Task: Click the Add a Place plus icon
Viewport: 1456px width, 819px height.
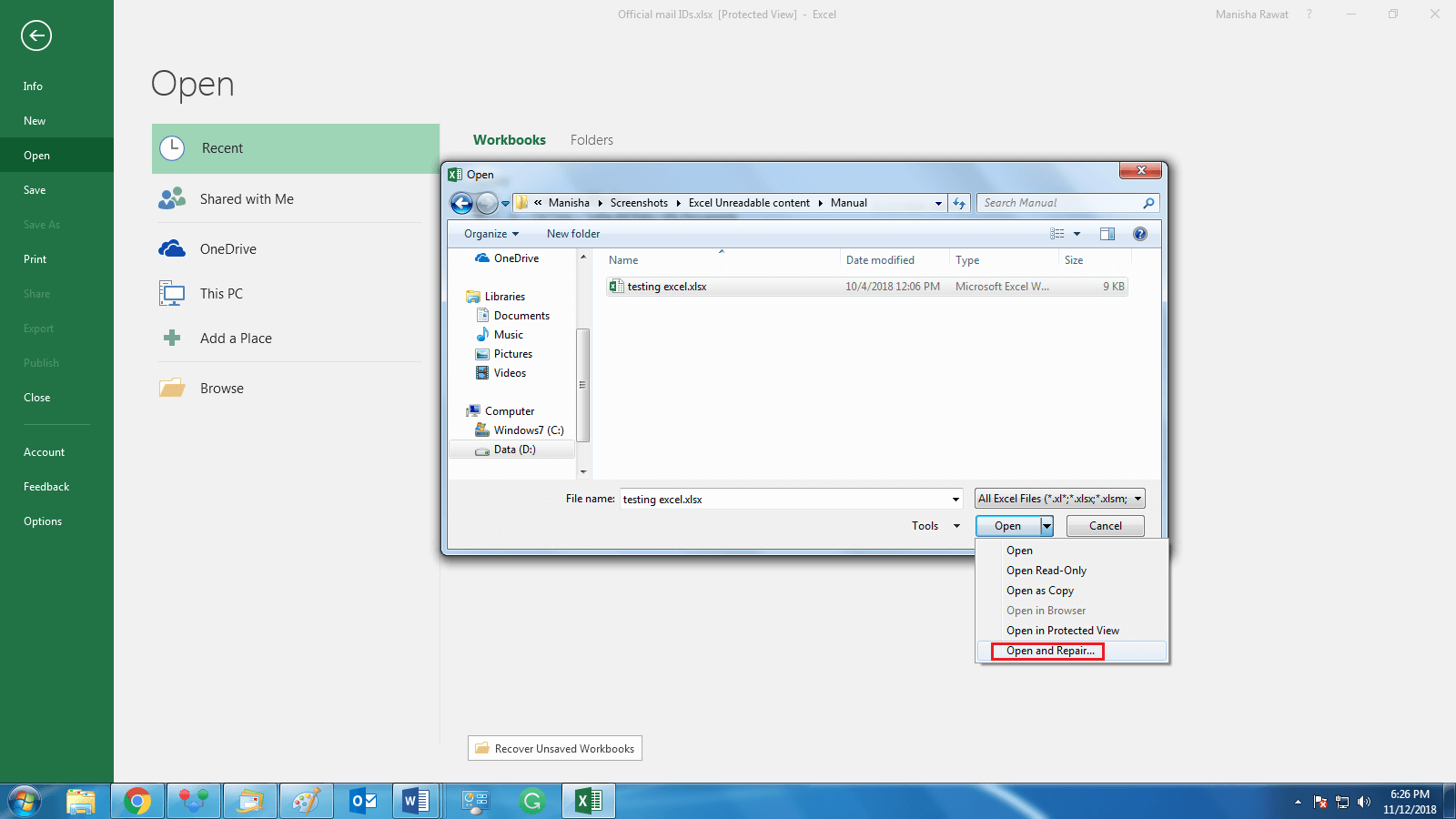Action: click(x=172, y=338)
